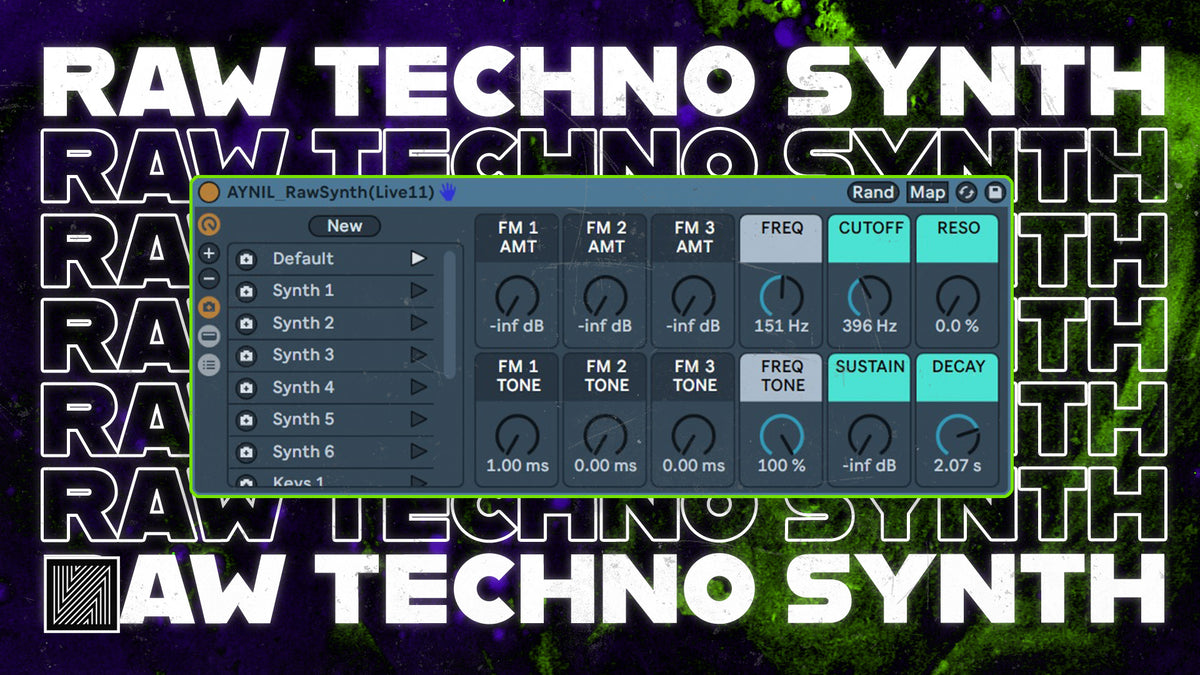Select the list view icon in the sidebar
Image resolution: width=1200 pixels, height=675 pixels.
(x=208, y=365)
